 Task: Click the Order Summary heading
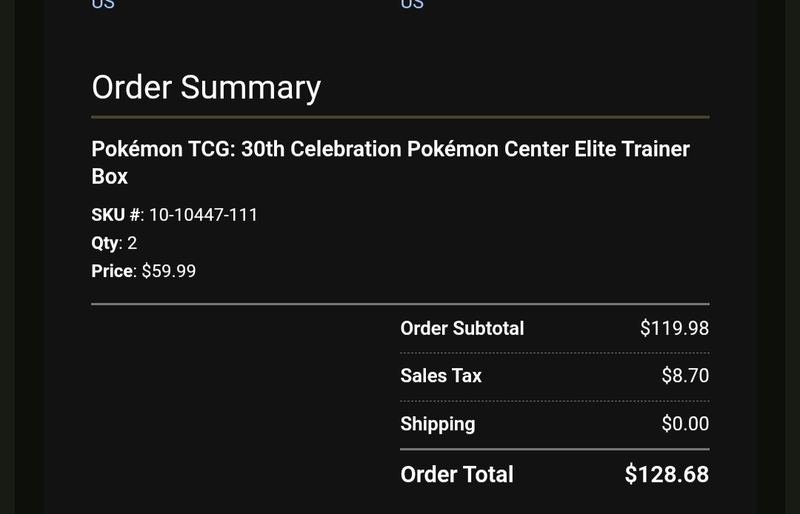(x=206, y=87)
